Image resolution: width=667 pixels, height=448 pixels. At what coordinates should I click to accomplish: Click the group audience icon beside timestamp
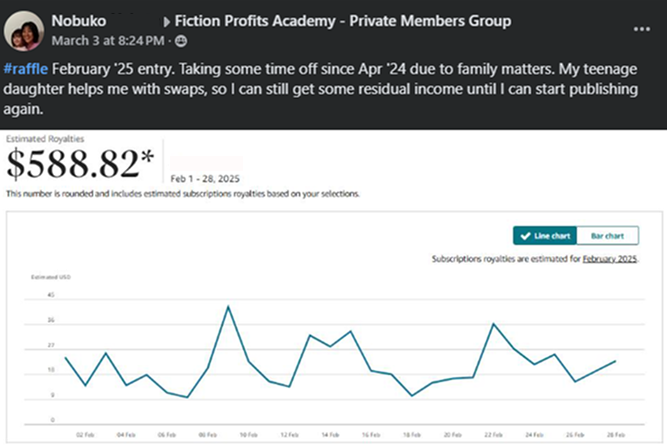pyautogui.click(x=181, y=40)
